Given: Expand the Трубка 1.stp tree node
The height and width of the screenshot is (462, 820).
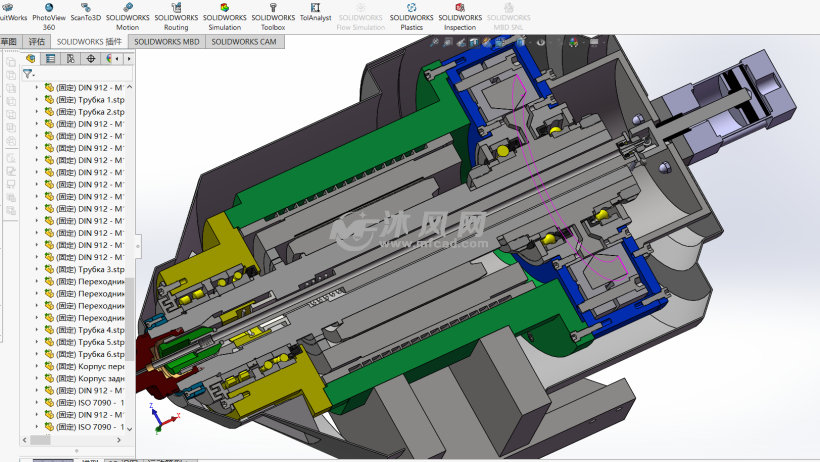Looking at the screenshot, I should click(x=37, y=100).
